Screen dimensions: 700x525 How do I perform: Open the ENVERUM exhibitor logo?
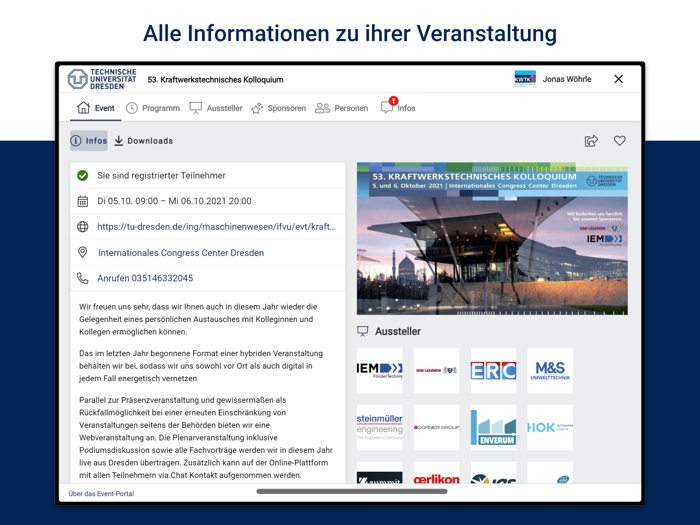click(493, 428)
